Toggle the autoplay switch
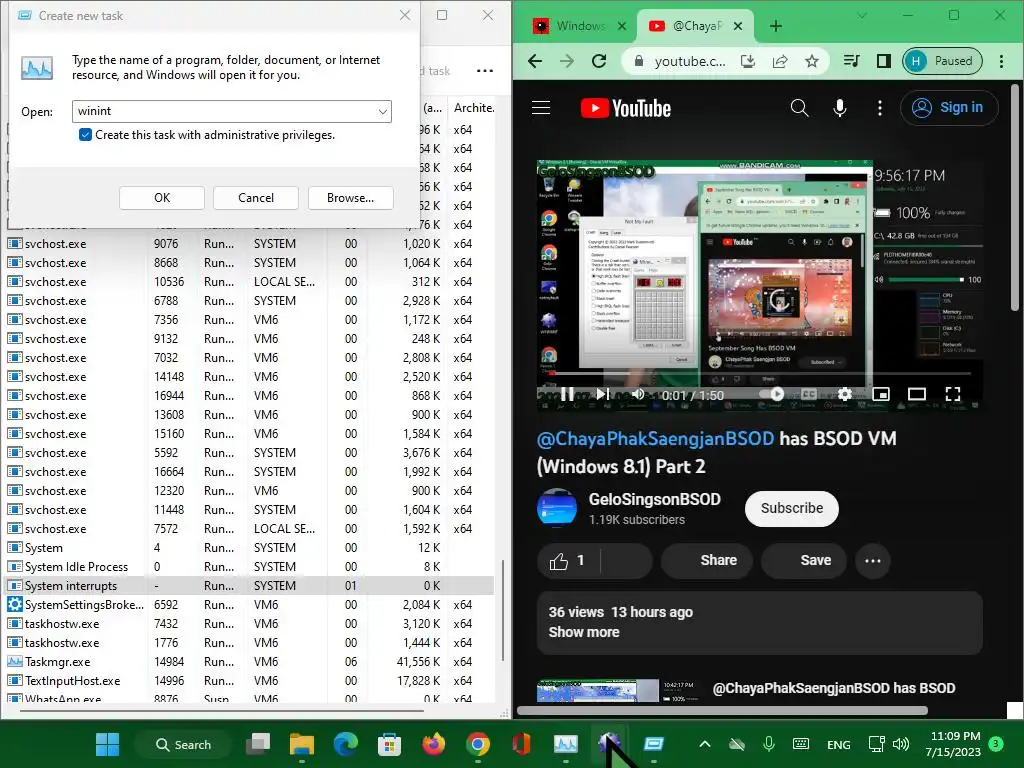This screenshot has height=768, width=1024. pos(772,394)
